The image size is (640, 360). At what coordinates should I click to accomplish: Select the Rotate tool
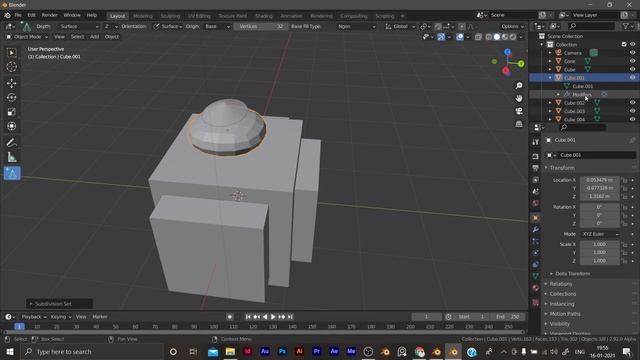(x=11, y=98)
